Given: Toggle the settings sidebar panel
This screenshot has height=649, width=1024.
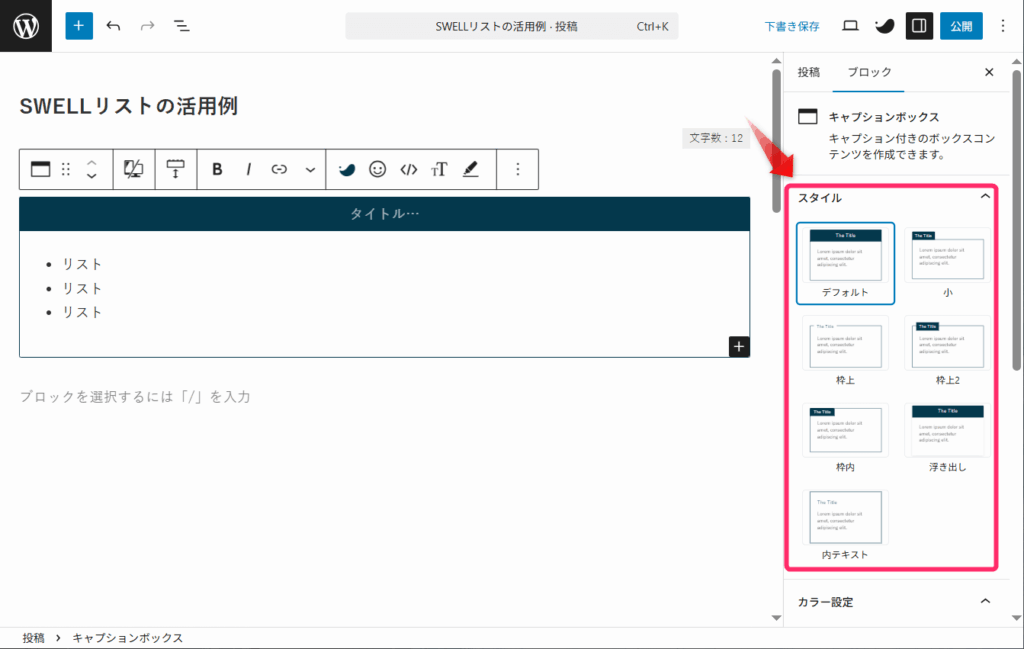Looking at the screenshot, I should (919, 25).
